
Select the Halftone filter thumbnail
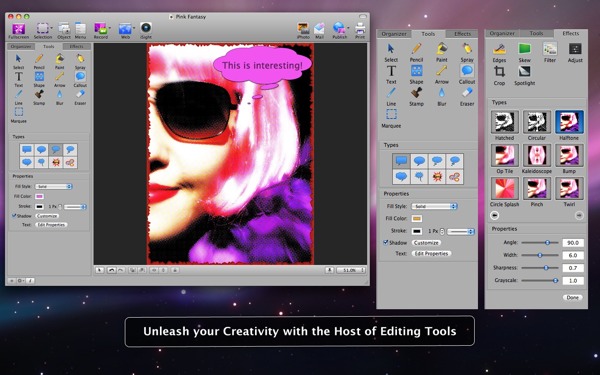569,122
